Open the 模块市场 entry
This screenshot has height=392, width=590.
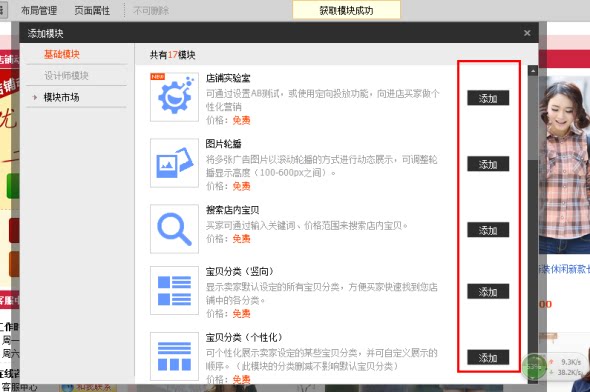61,97
